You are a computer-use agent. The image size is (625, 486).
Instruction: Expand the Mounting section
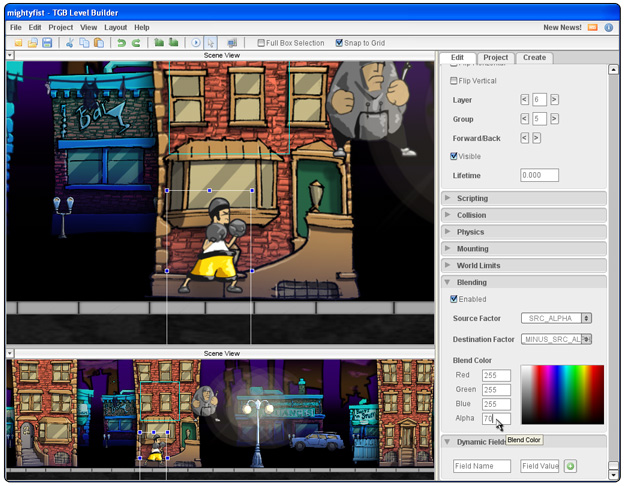click(524, 248)
